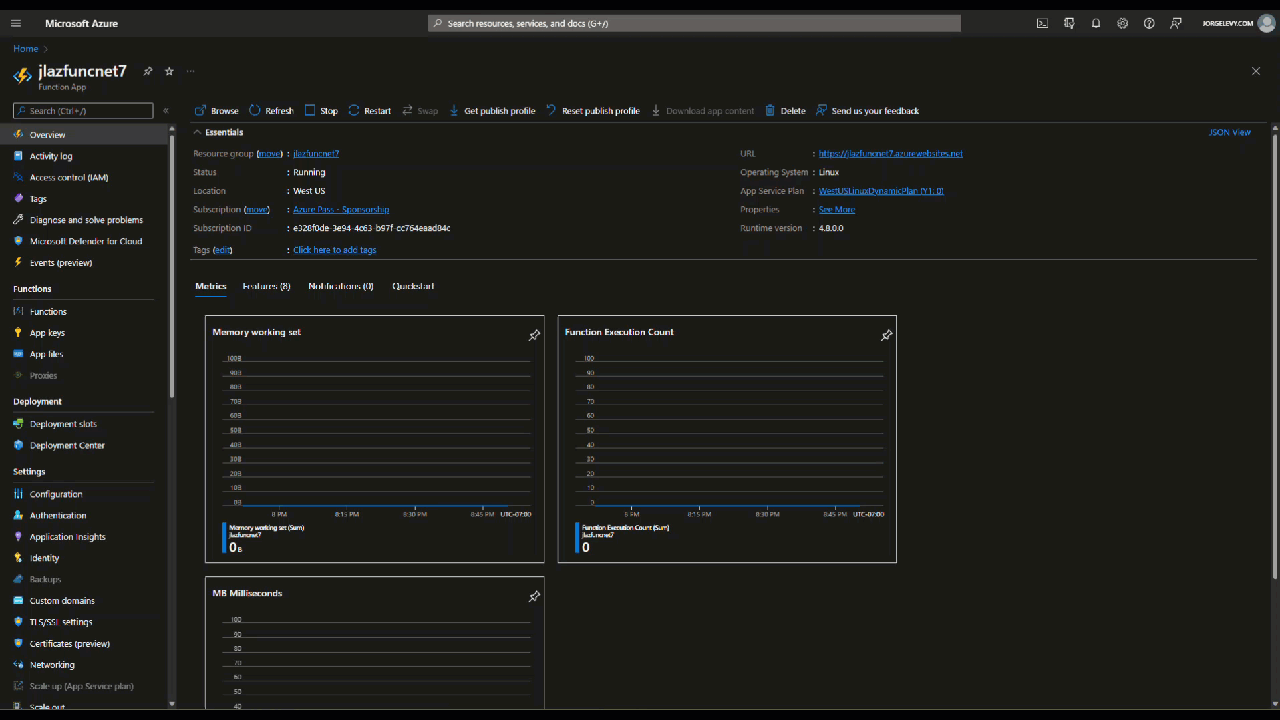Open the Help question mark icon

click(1149, 23)
